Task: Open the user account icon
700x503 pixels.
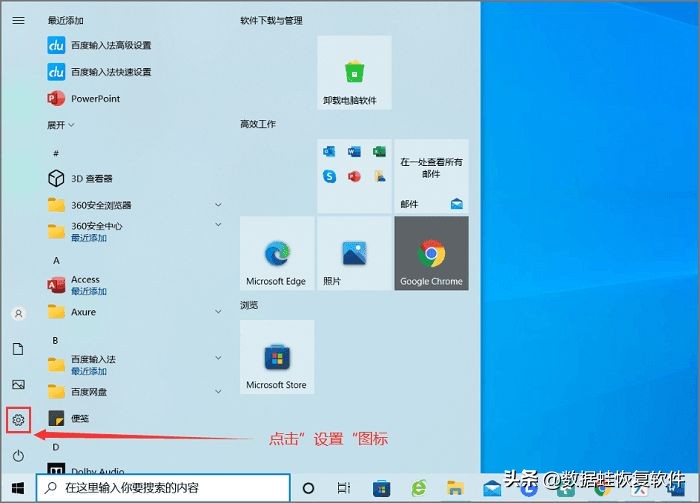Action: [18, 314]
